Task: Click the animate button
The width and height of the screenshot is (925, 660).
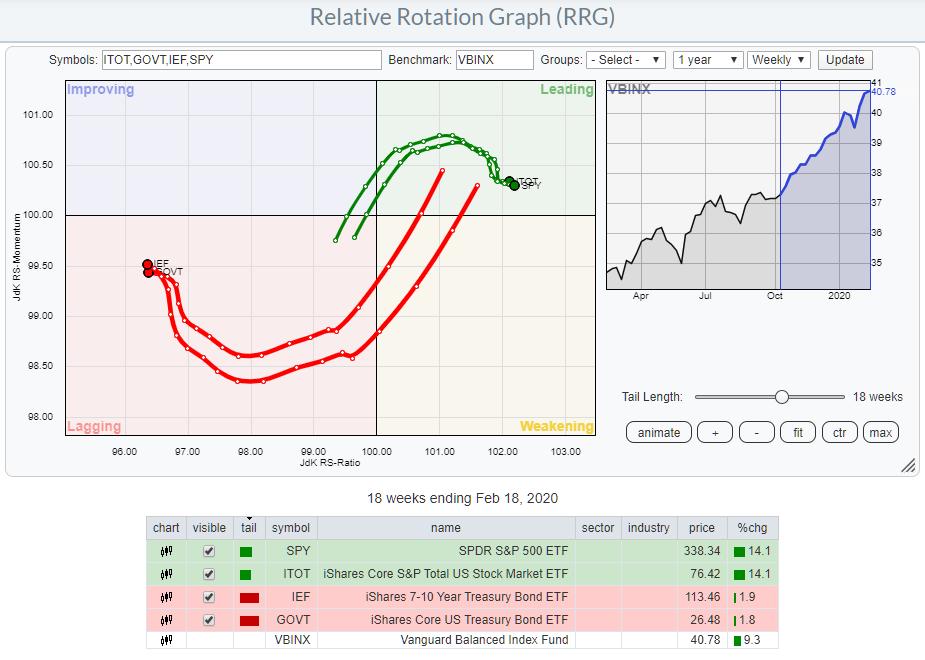Action: (x=658, y=432)
